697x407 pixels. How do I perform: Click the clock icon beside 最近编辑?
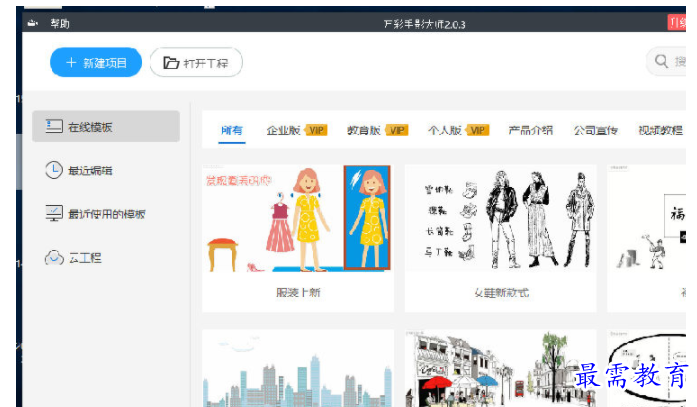click(54, 171)
